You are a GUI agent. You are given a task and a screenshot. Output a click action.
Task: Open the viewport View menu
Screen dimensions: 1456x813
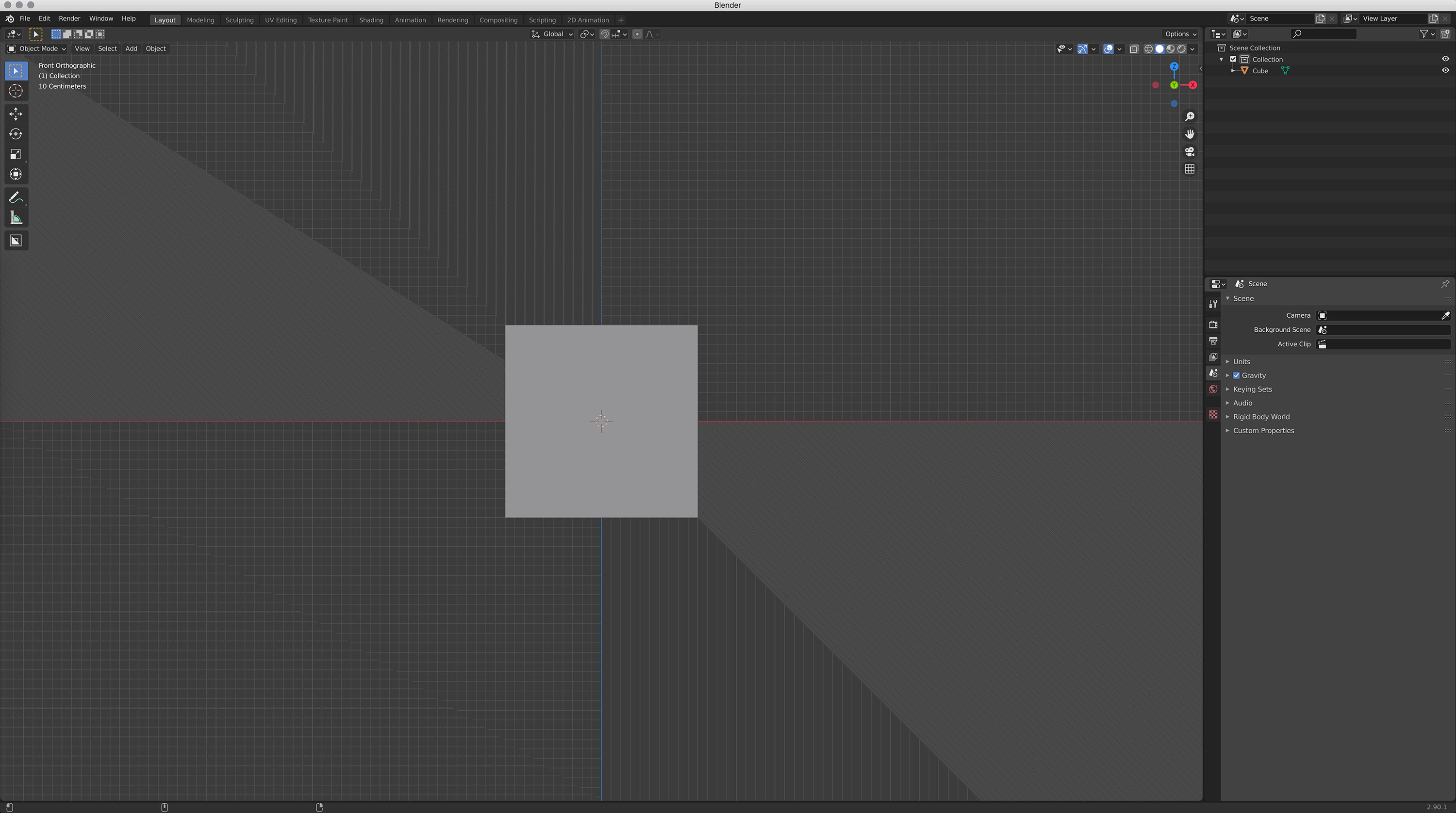tap(82, 49)
